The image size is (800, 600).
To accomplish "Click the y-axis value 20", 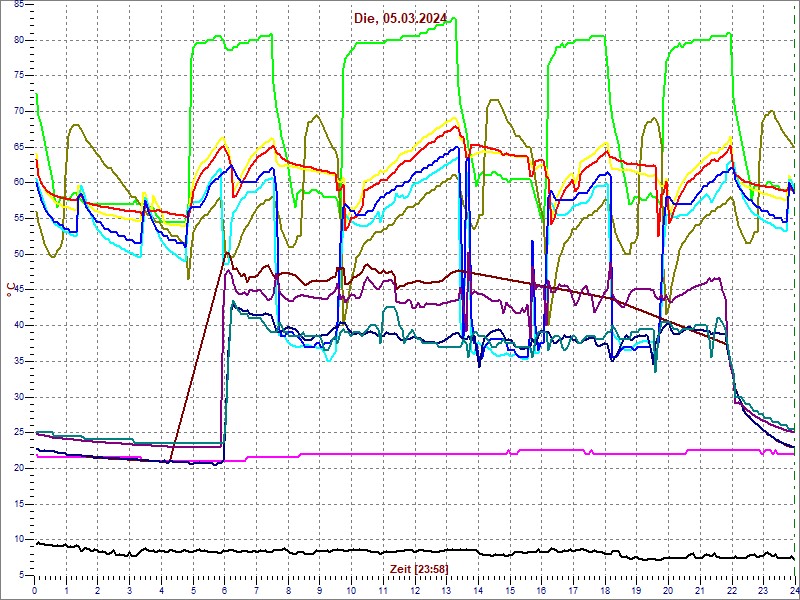I will coord(18,468).
